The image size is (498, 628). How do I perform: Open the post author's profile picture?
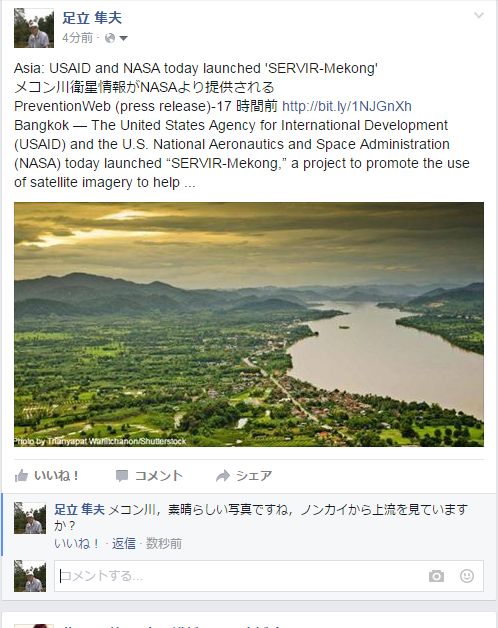click(x=34, y=28)
